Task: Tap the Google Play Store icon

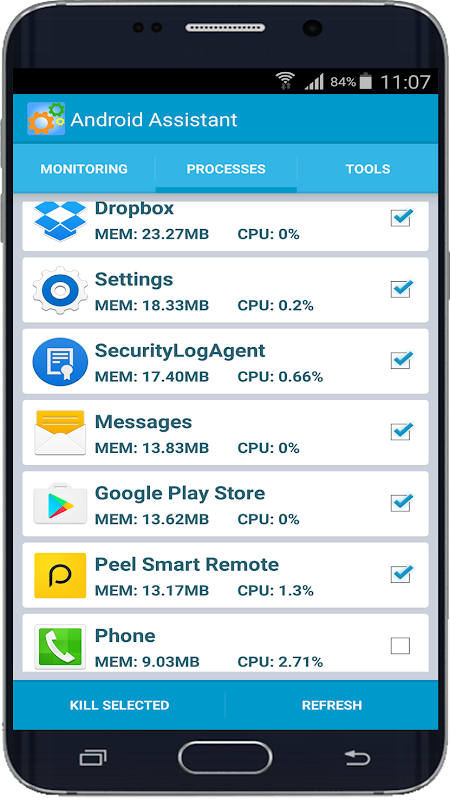Action: click(60, 504)
